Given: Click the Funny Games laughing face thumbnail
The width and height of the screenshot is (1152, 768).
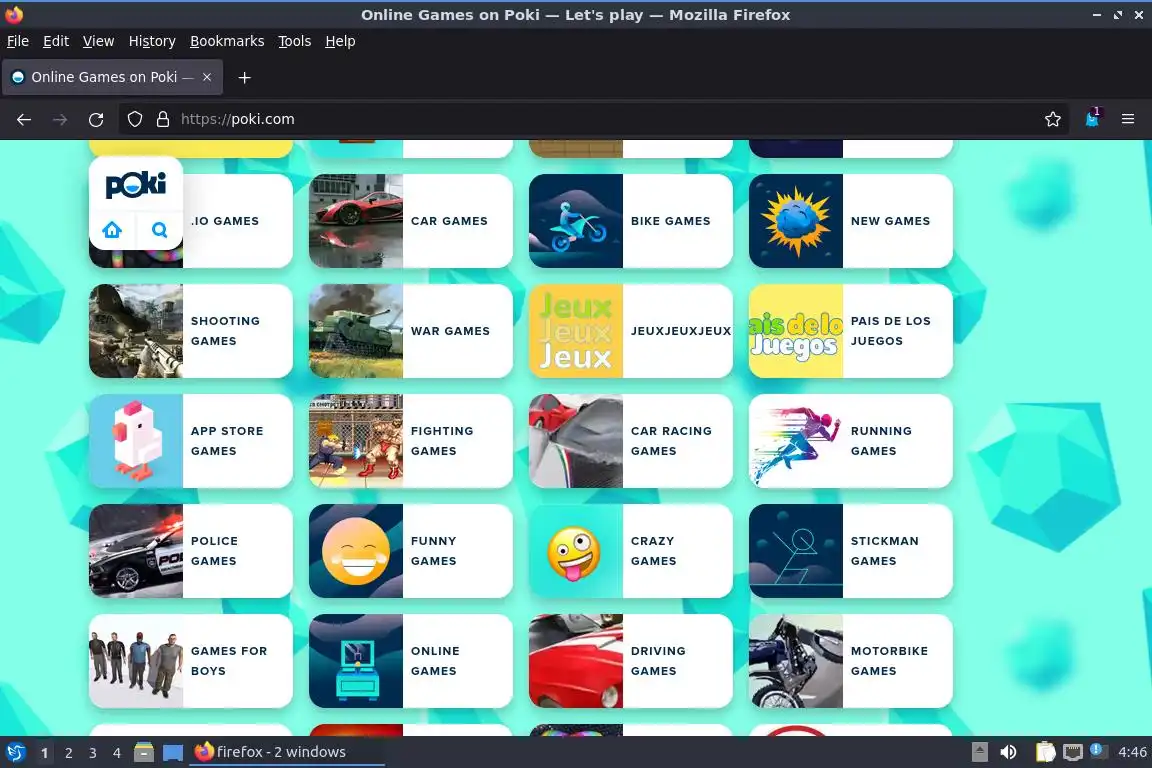Looking at the screenshot, I should pyautogui.click(x=356, y=551).
